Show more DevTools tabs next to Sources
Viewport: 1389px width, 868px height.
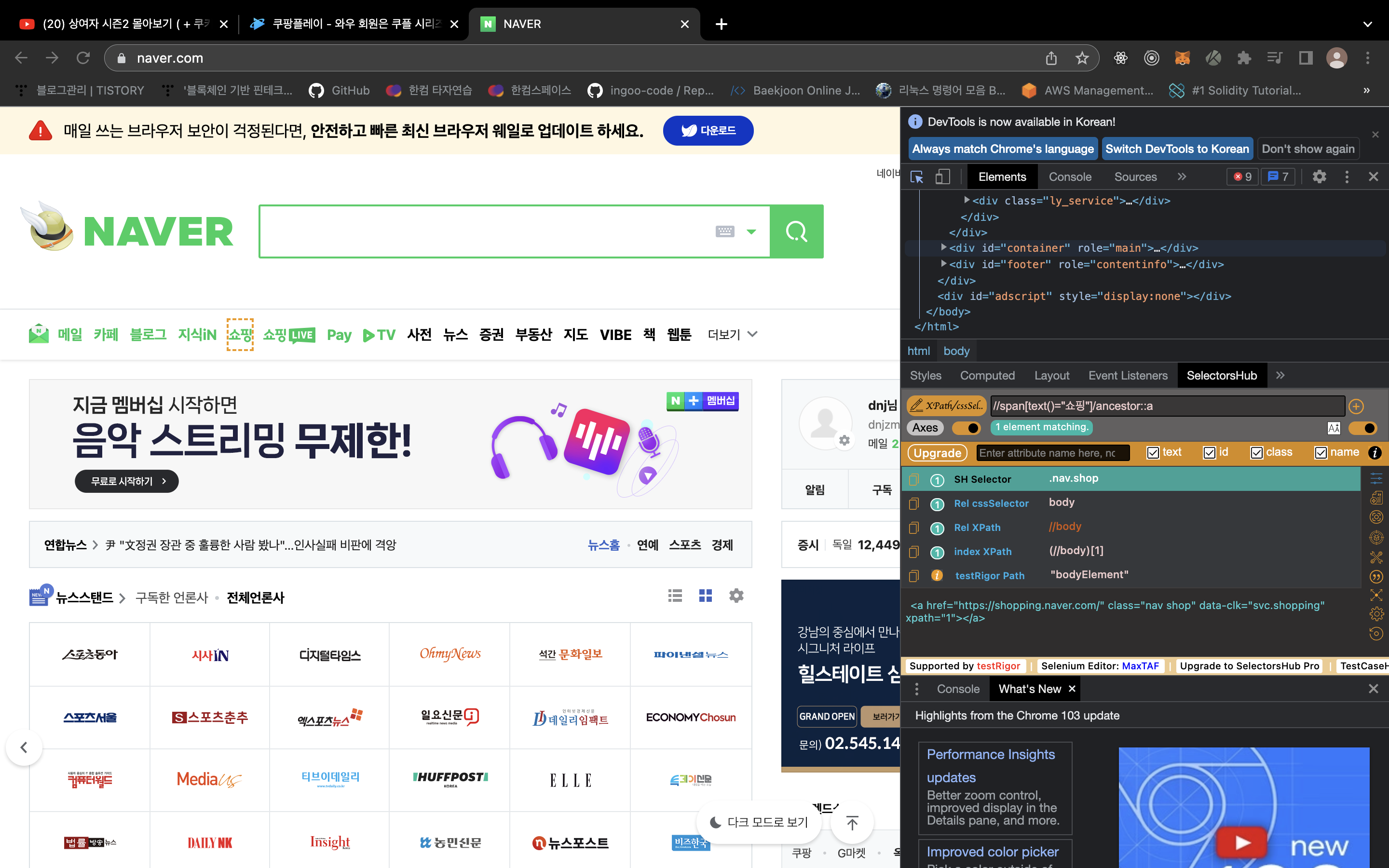[1182, 177]
